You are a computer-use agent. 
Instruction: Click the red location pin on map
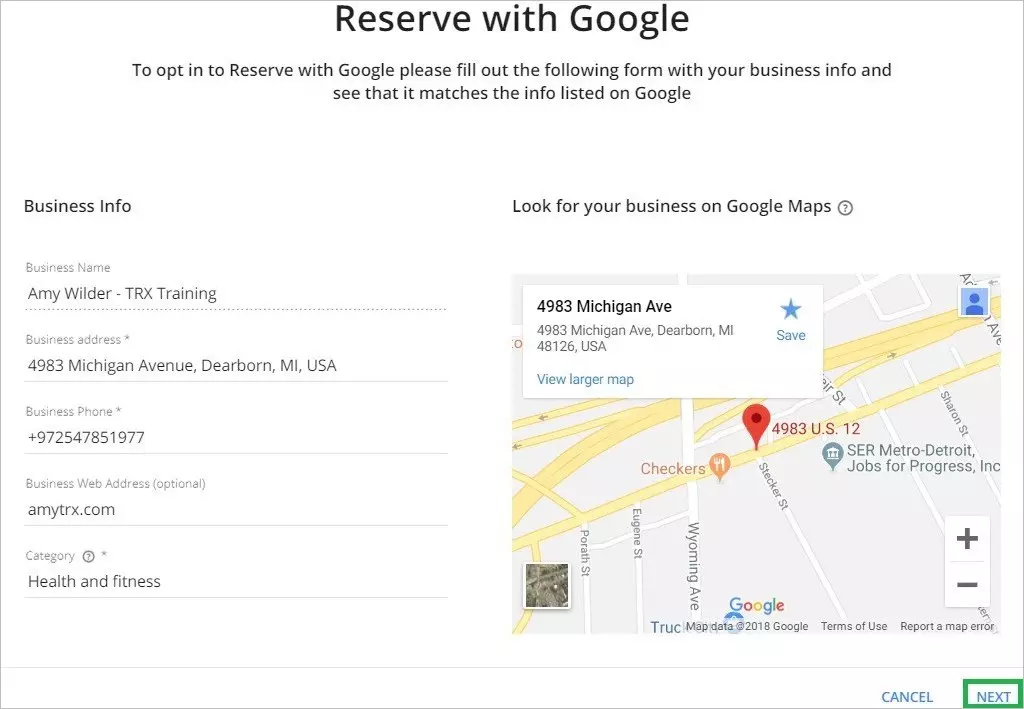[756, 426]
